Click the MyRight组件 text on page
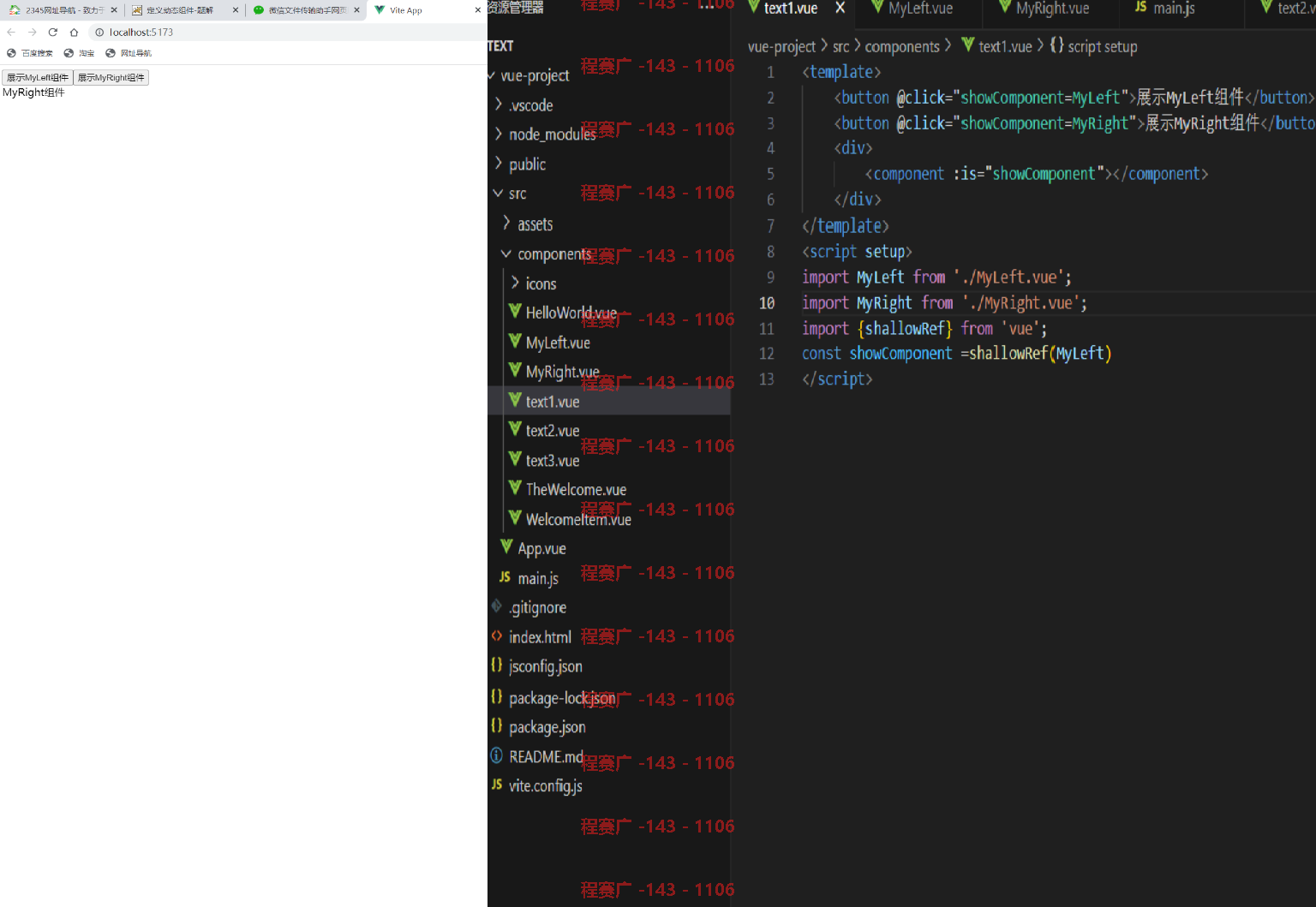Image resolution: width=1316 pixels, height=907 pixels. click(x=33, y=92)
